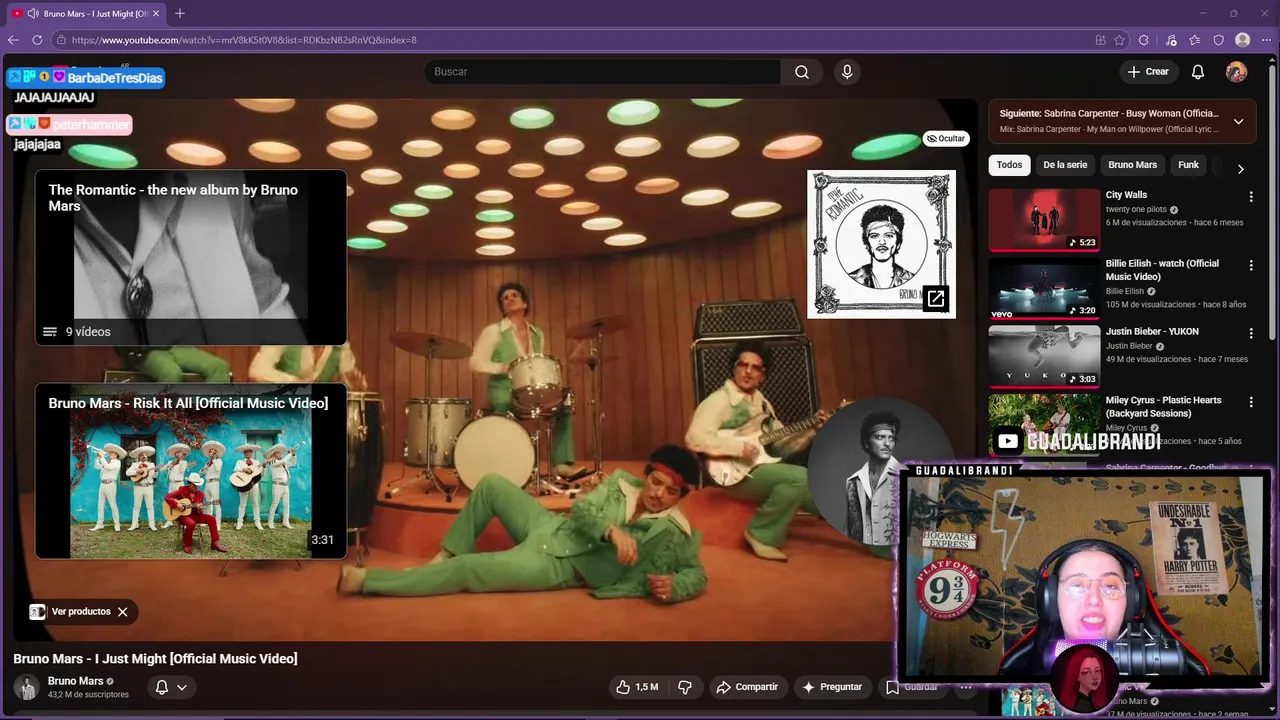Open the browser profile icon
The image size is (1280, 720).
(1242, 40)
